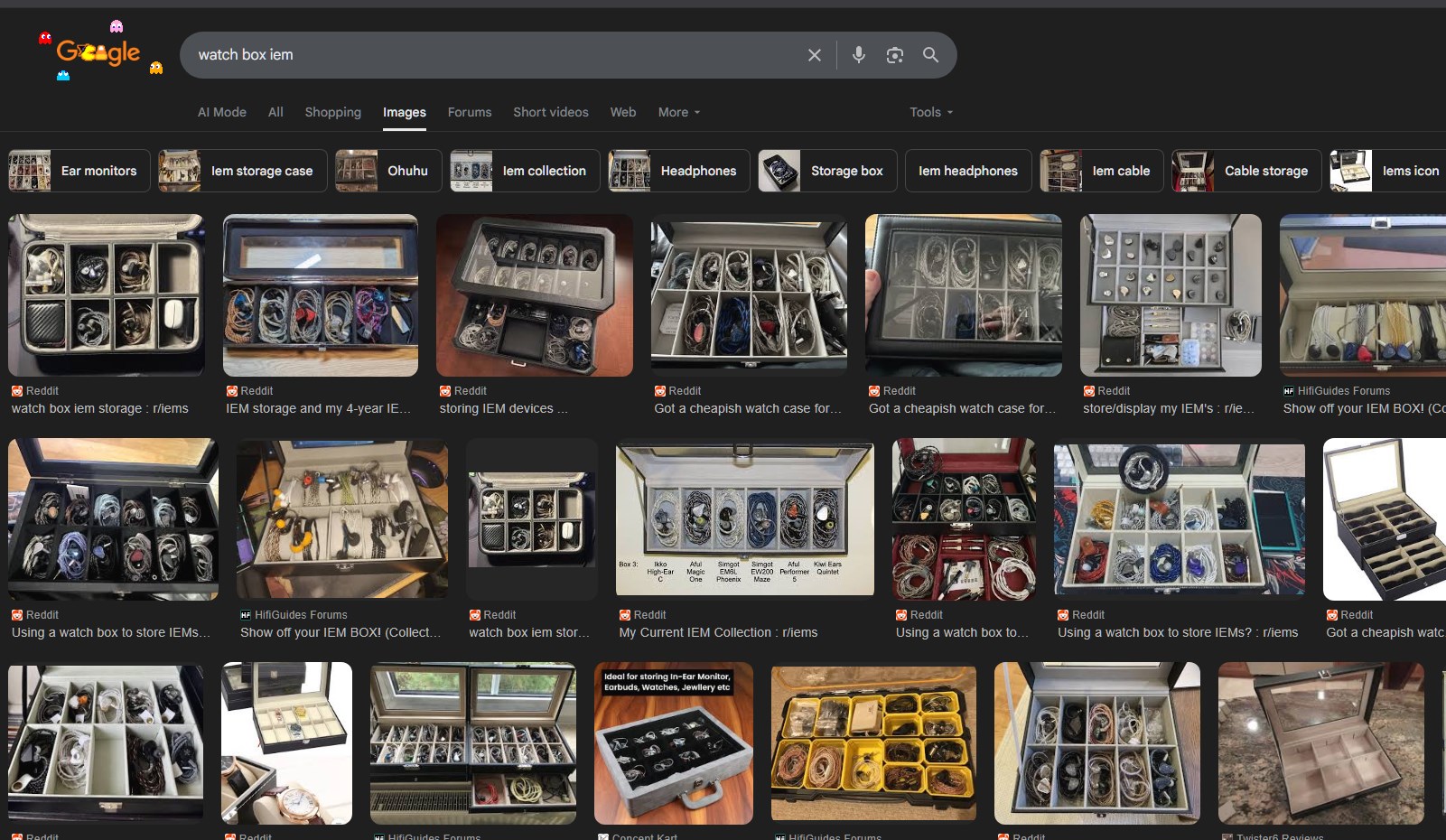Image resolution: width=1446 pixels, height=840 pixels.
Task: Open the Tools dropdown
Action: click(931, 112)
